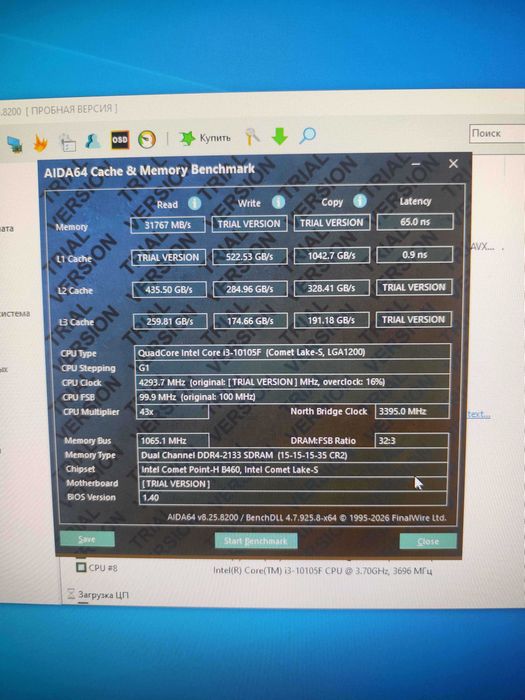Click BIOS Version 1.40 field
Image resolution: width=525 pixels, height=700 pixels.
(293, 497)
